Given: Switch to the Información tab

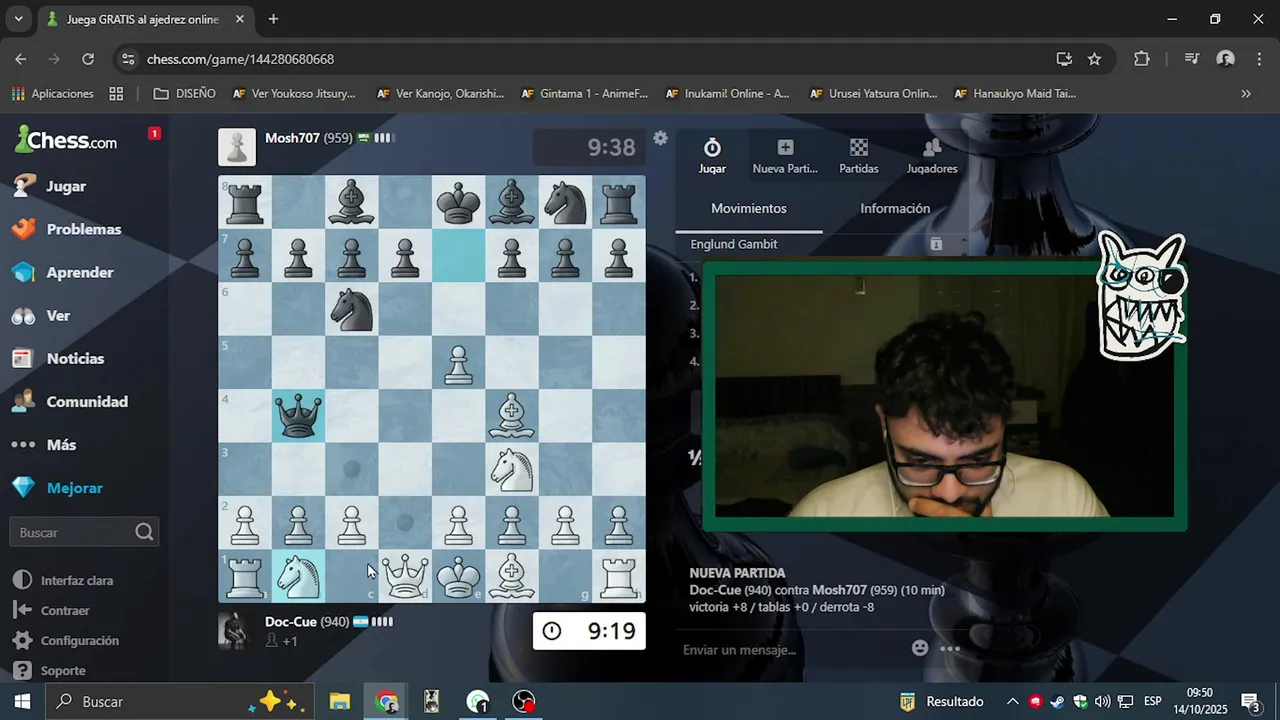Looking at the screenshot, I should pos(895,208).
